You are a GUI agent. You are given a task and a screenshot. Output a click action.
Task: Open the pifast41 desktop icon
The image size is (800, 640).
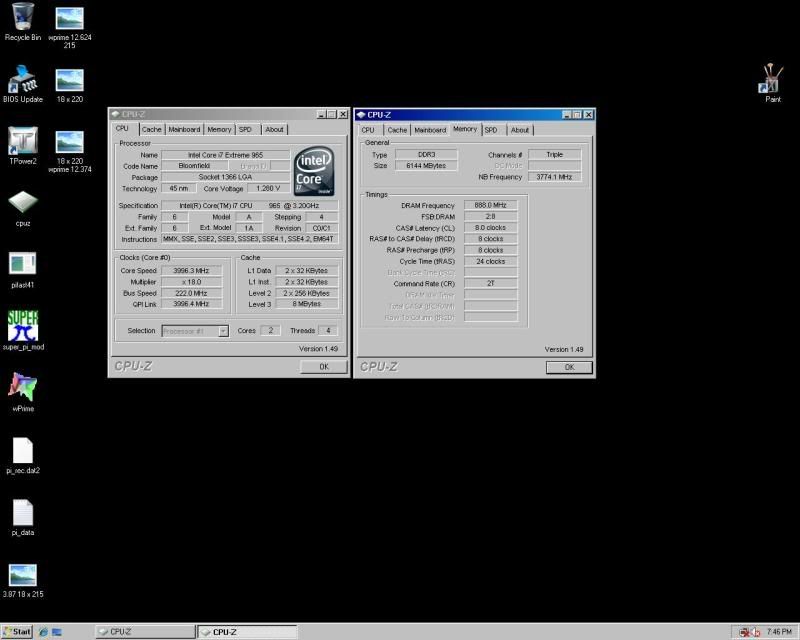[x=22, y=264]
